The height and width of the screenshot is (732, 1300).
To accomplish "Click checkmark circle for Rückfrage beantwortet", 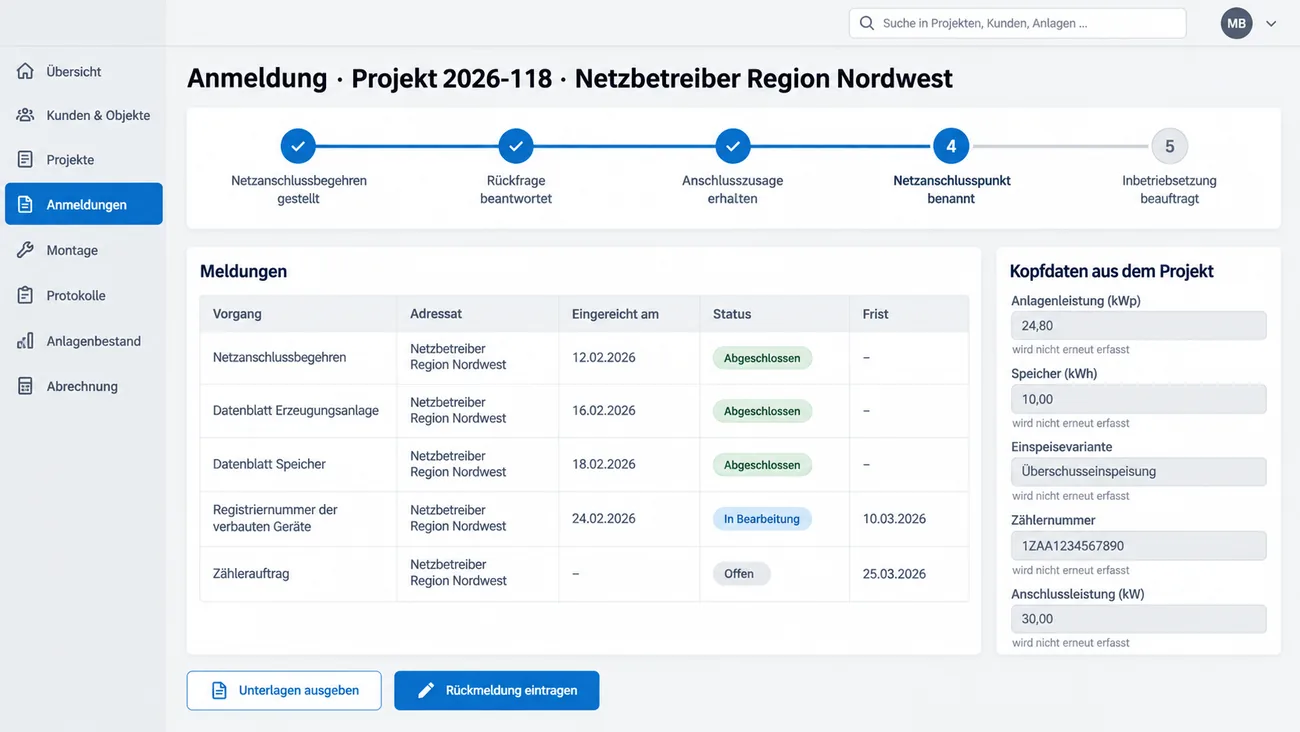I will (516, 146).
